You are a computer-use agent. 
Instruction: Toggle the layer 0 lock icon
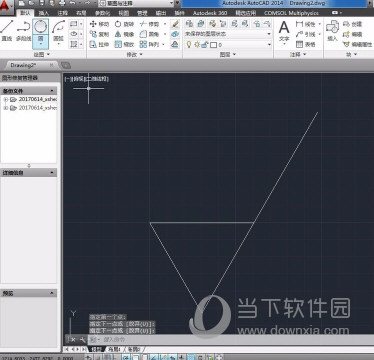[x=205, y=44]
